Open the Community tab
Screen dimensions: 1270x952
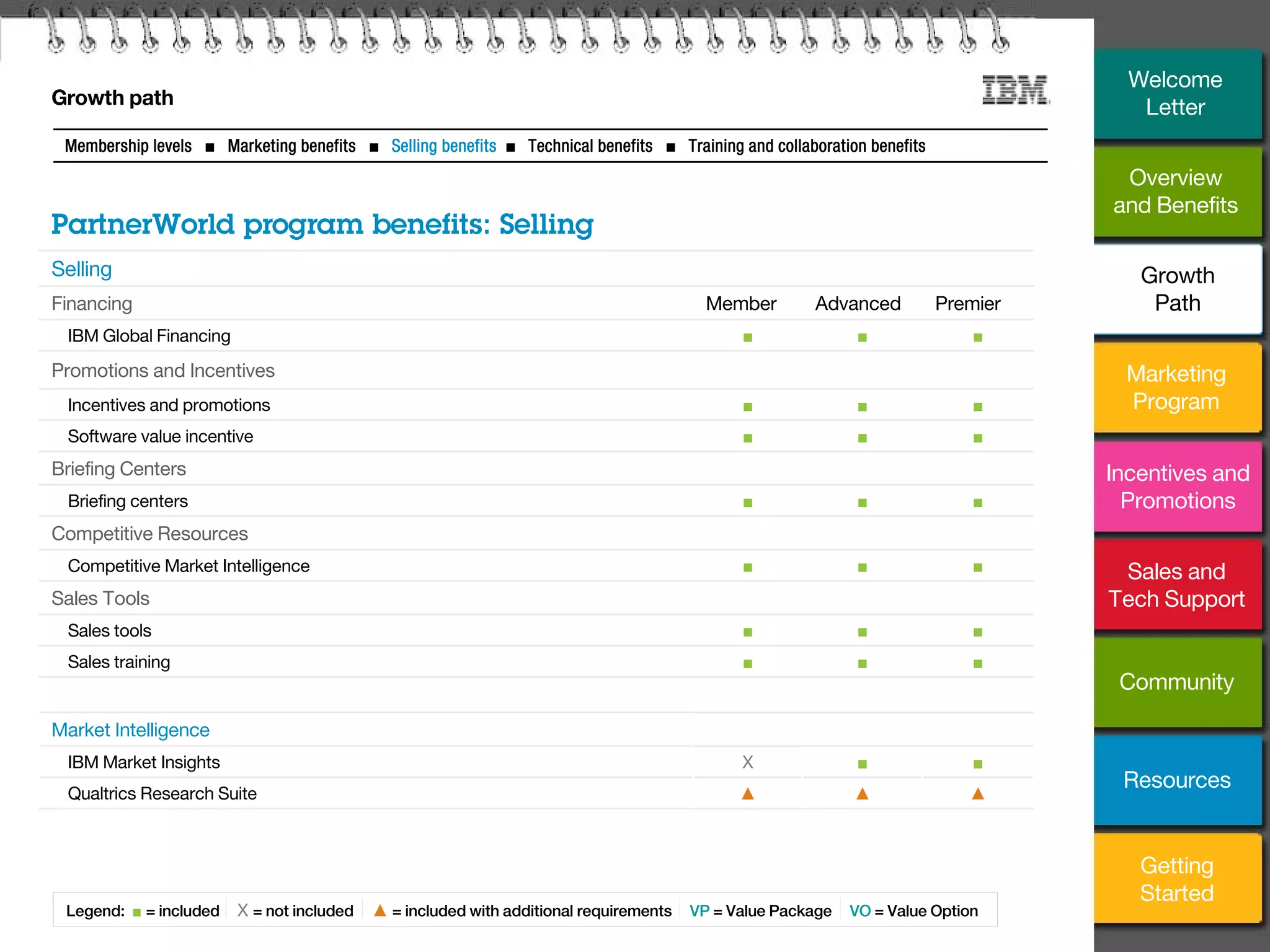pos(1177,682)
